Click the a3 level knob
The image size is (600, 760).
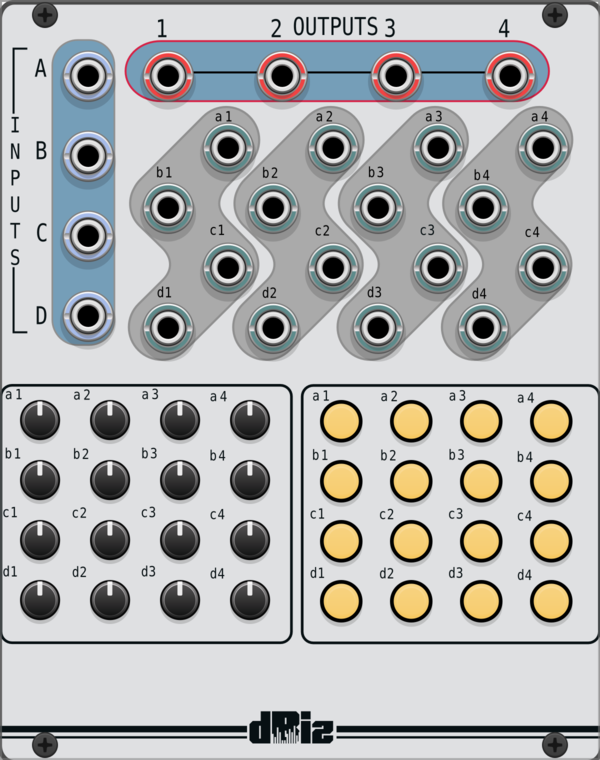[x=180, y=420]
